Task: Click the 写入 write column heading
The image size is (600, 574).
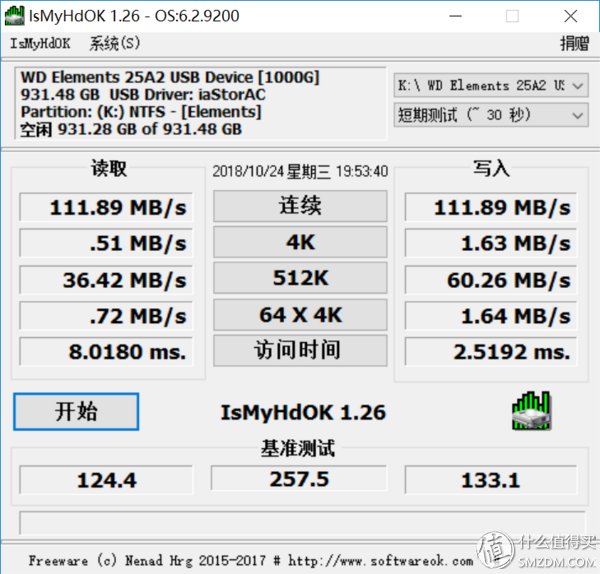Action: pos(492,168)
